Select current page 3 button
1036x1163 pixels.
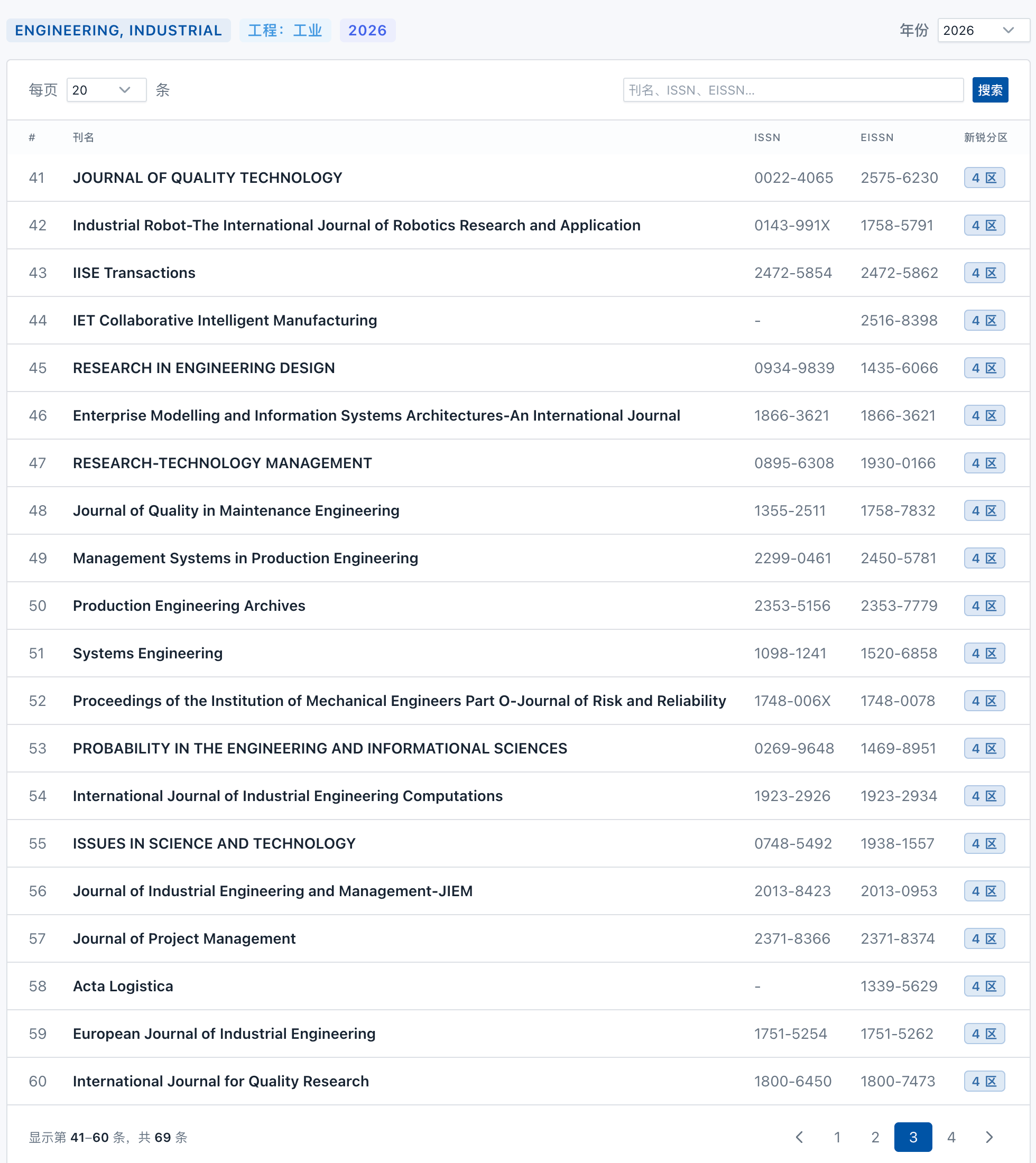(x=913, y=1137)
